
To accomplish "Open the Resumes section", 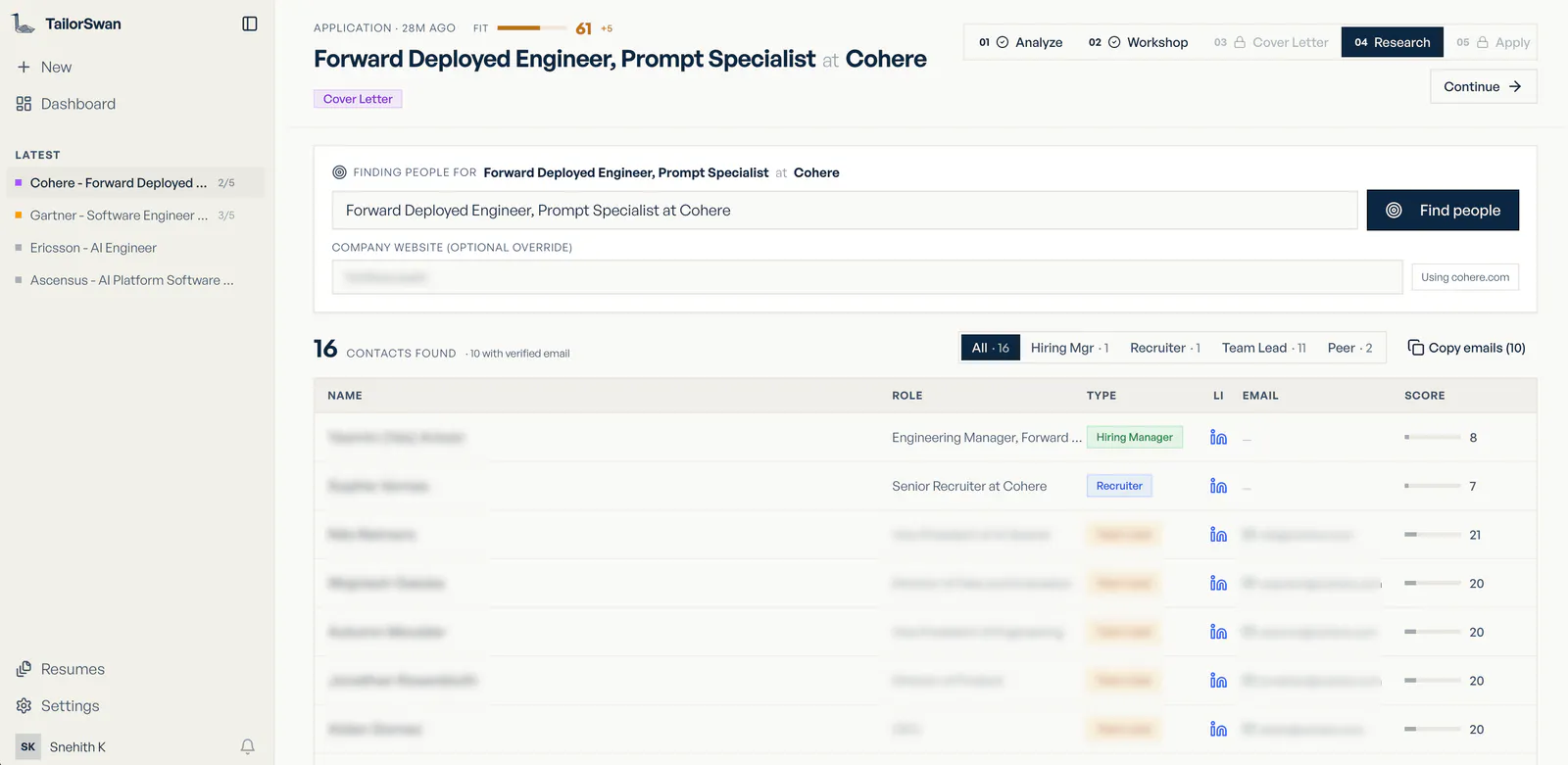I will [61, 669].
